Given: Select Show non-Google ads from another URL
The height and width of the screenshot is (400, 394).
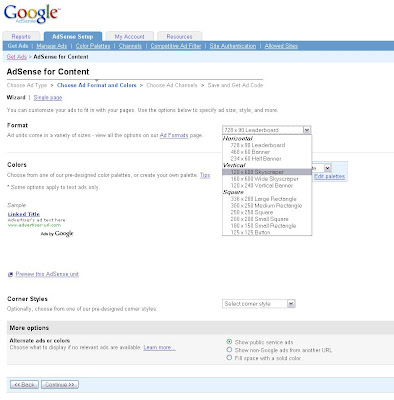Looking at the screenshot, I should [x=229, y=350].
